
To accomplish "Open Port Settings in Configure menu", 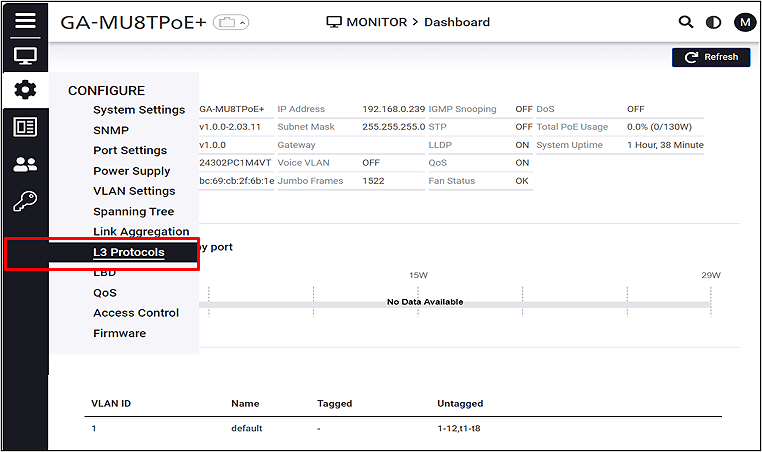I will (x=130, y=151).
